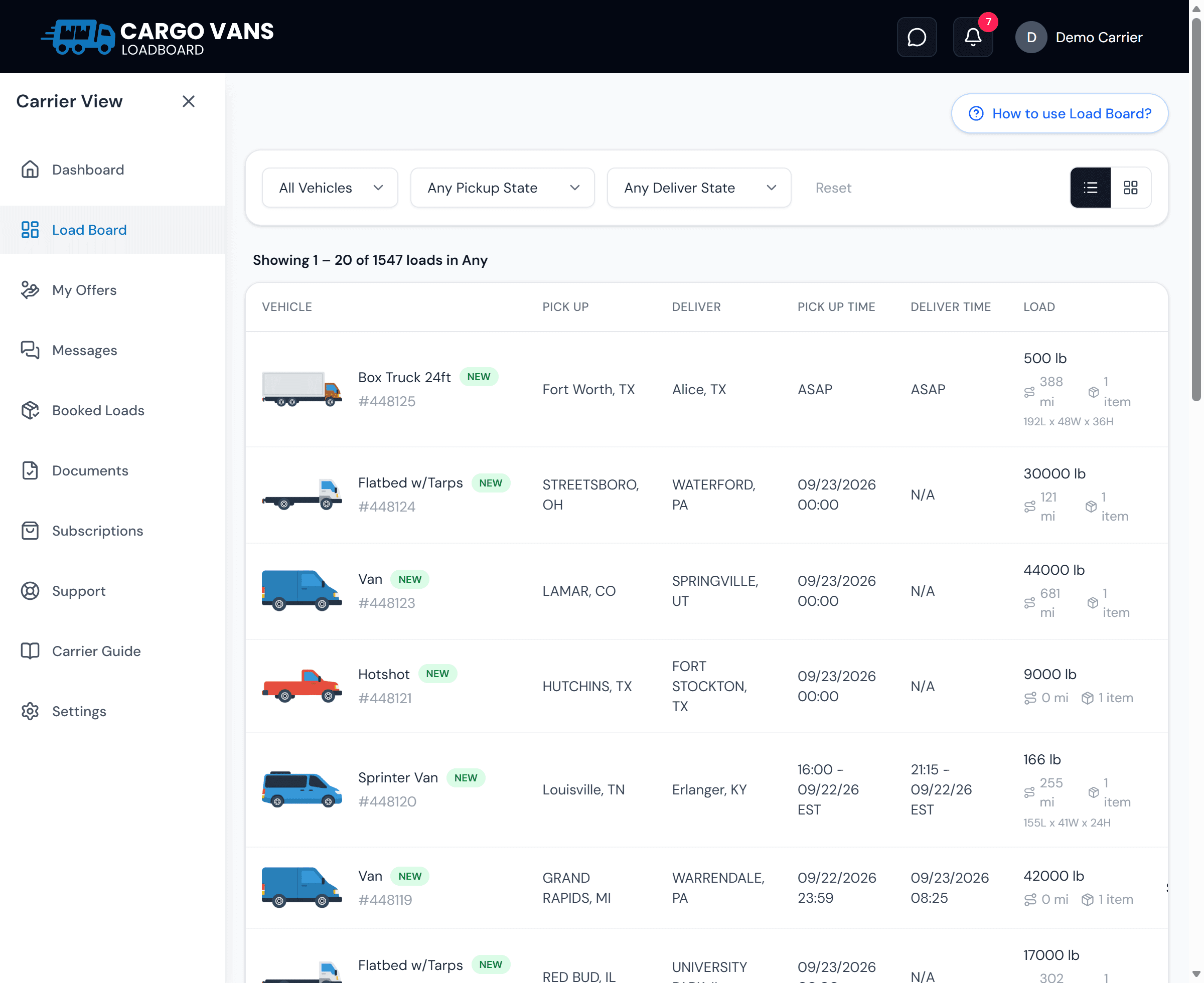Switch to list view layout
The width and height of the screenshot is (1204, 983).
click(x=1090, y=188)
